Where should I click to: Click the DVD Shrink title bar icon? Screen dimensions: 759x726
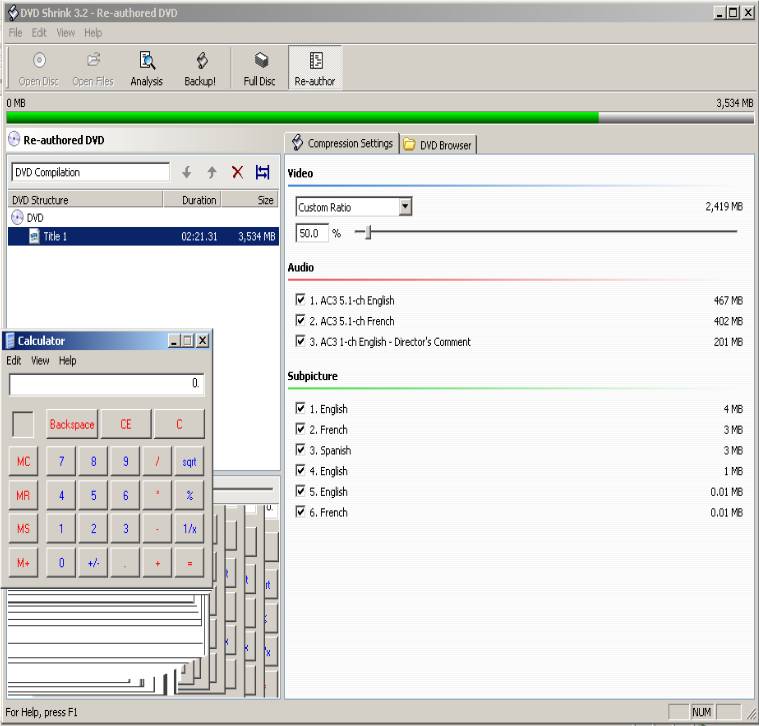coord(13,13)
